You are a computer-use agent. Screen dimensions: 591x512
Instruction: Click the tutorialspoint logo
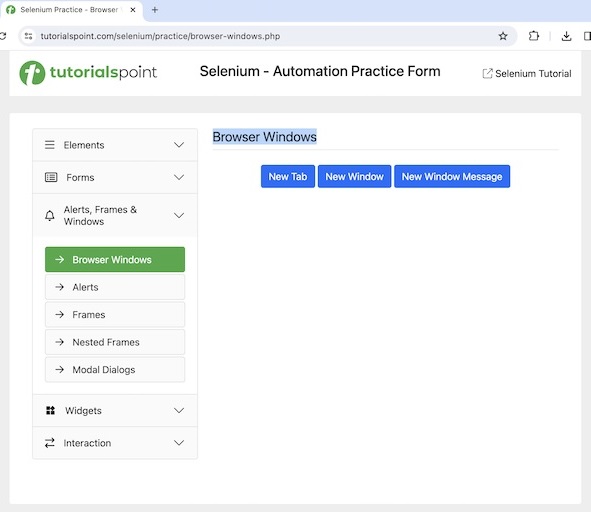[88, 73]
